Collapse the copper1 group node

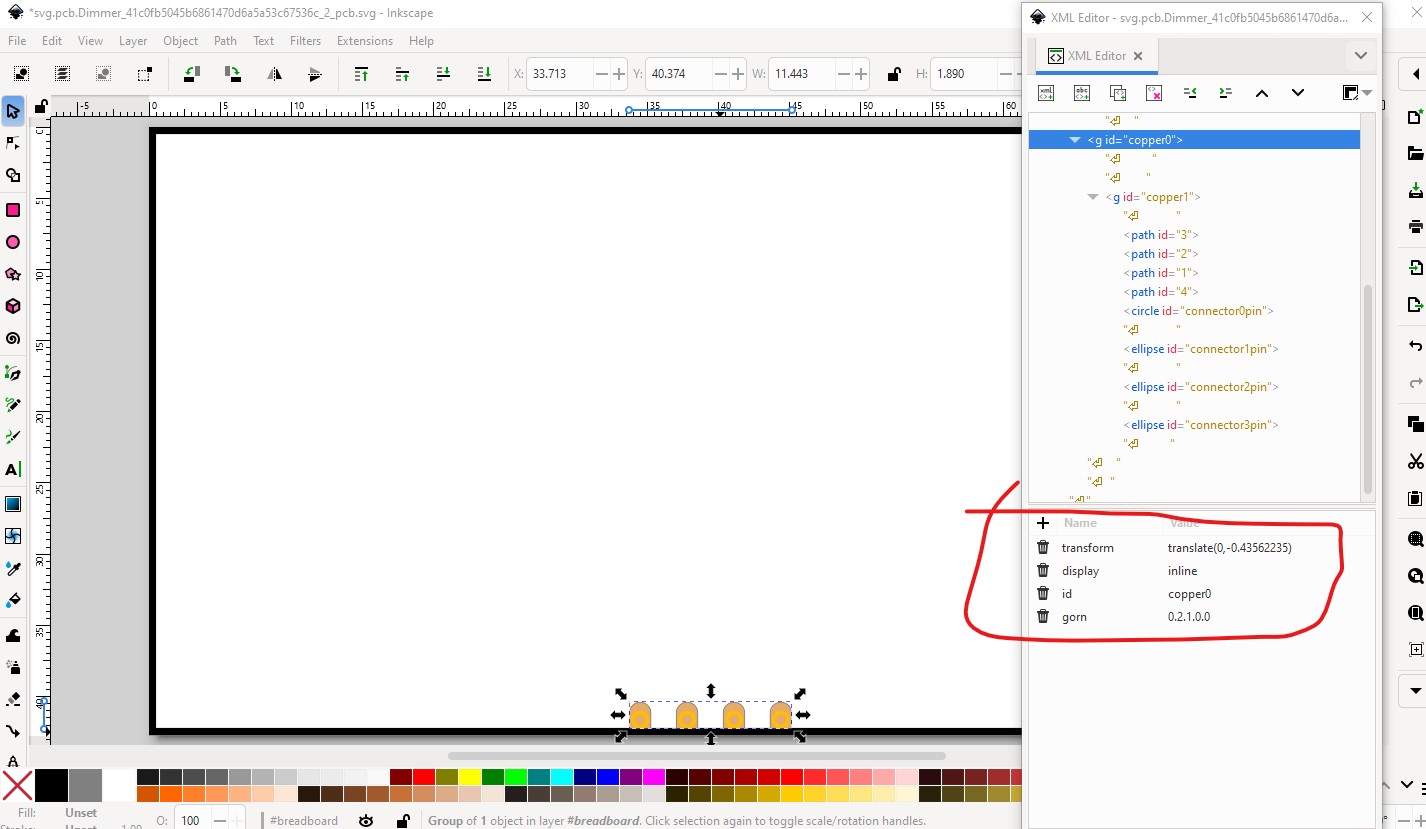coord(1093,197)
